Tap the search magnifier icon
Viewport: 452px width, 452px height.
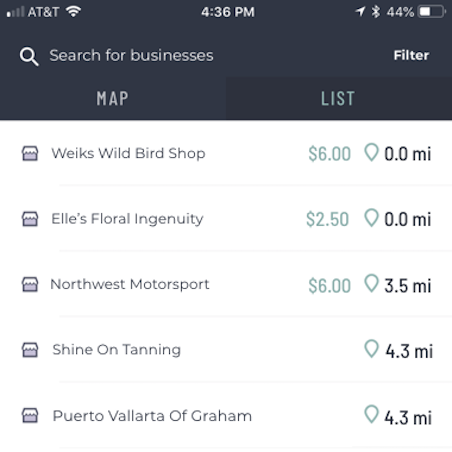click(29, 56)
